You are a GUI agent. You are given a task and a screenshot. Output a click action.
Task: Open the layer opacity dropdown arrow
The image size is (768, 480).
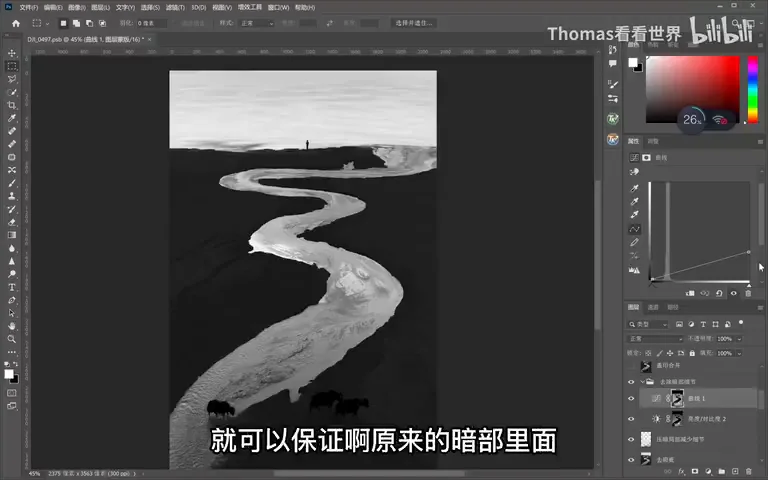click(x=740, y=338)
